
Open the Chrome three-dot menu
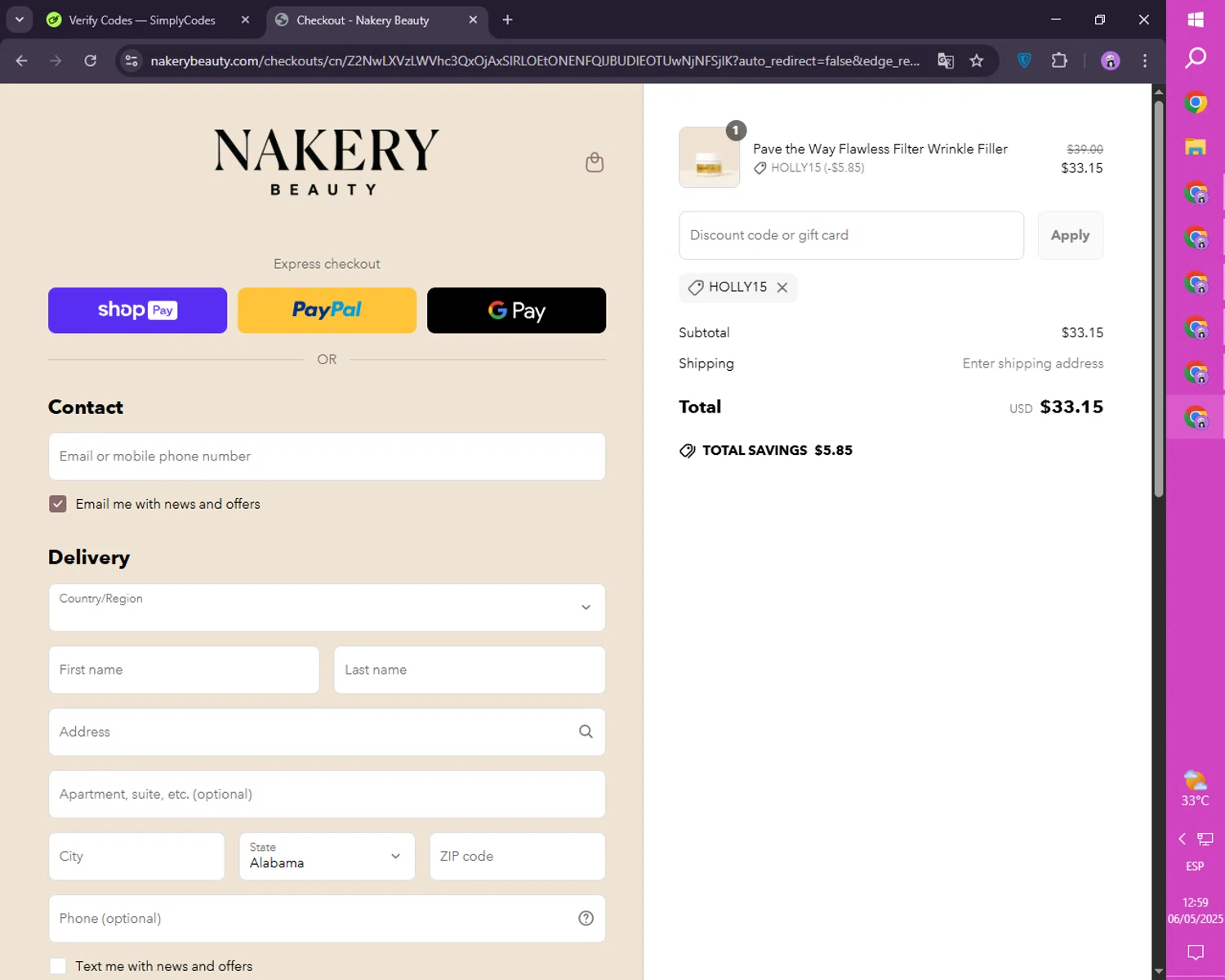tap(1145, 60)
